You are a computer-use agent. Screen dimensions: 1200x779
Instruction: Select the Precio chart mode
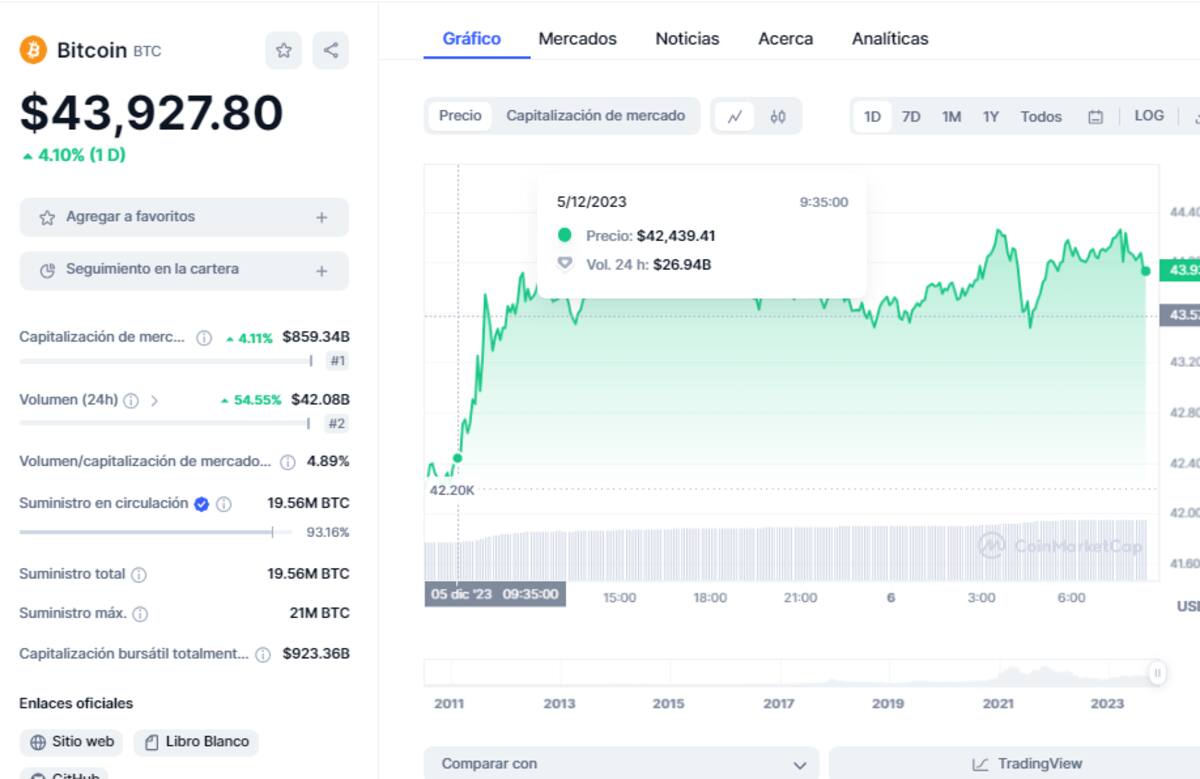tap(460, 116)
